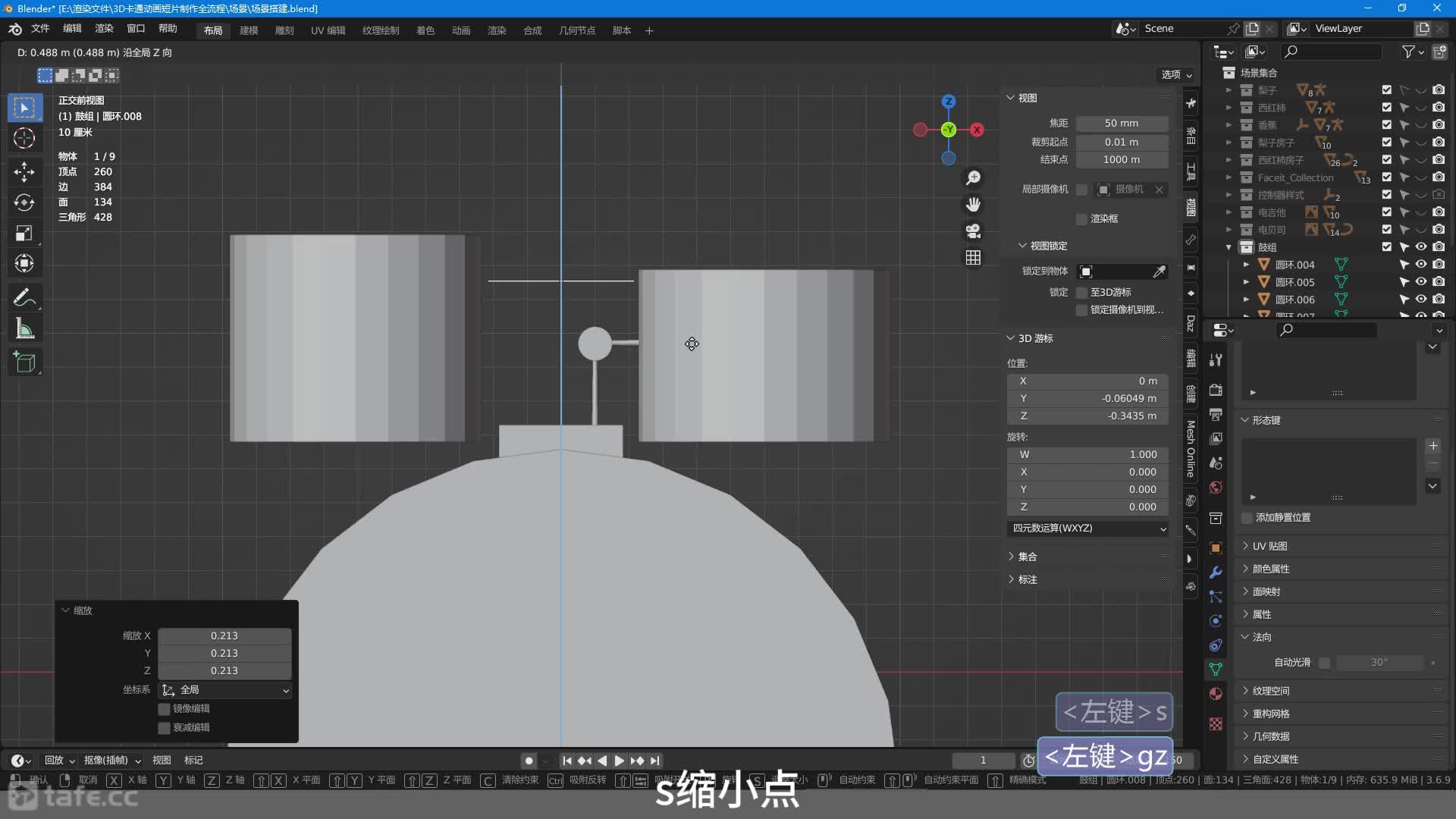
Task: Open the Modifiers wrench tab icon
Action: point(1216,573)
